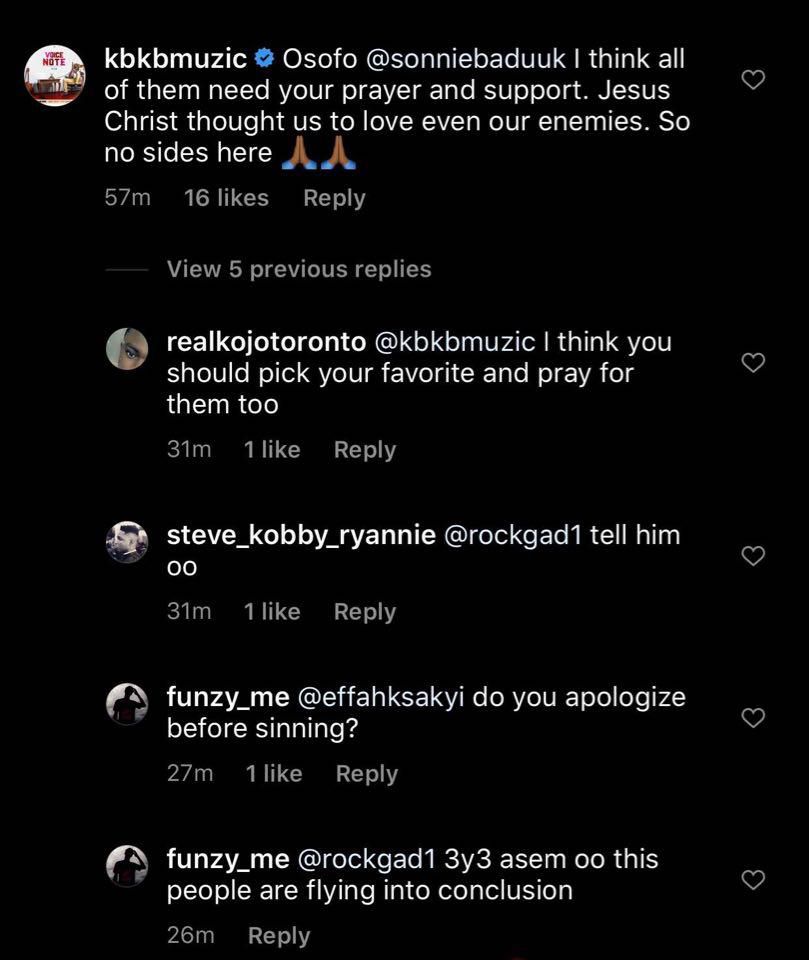Tap funzy_me's avatar on the last comment

coord(127,866)
